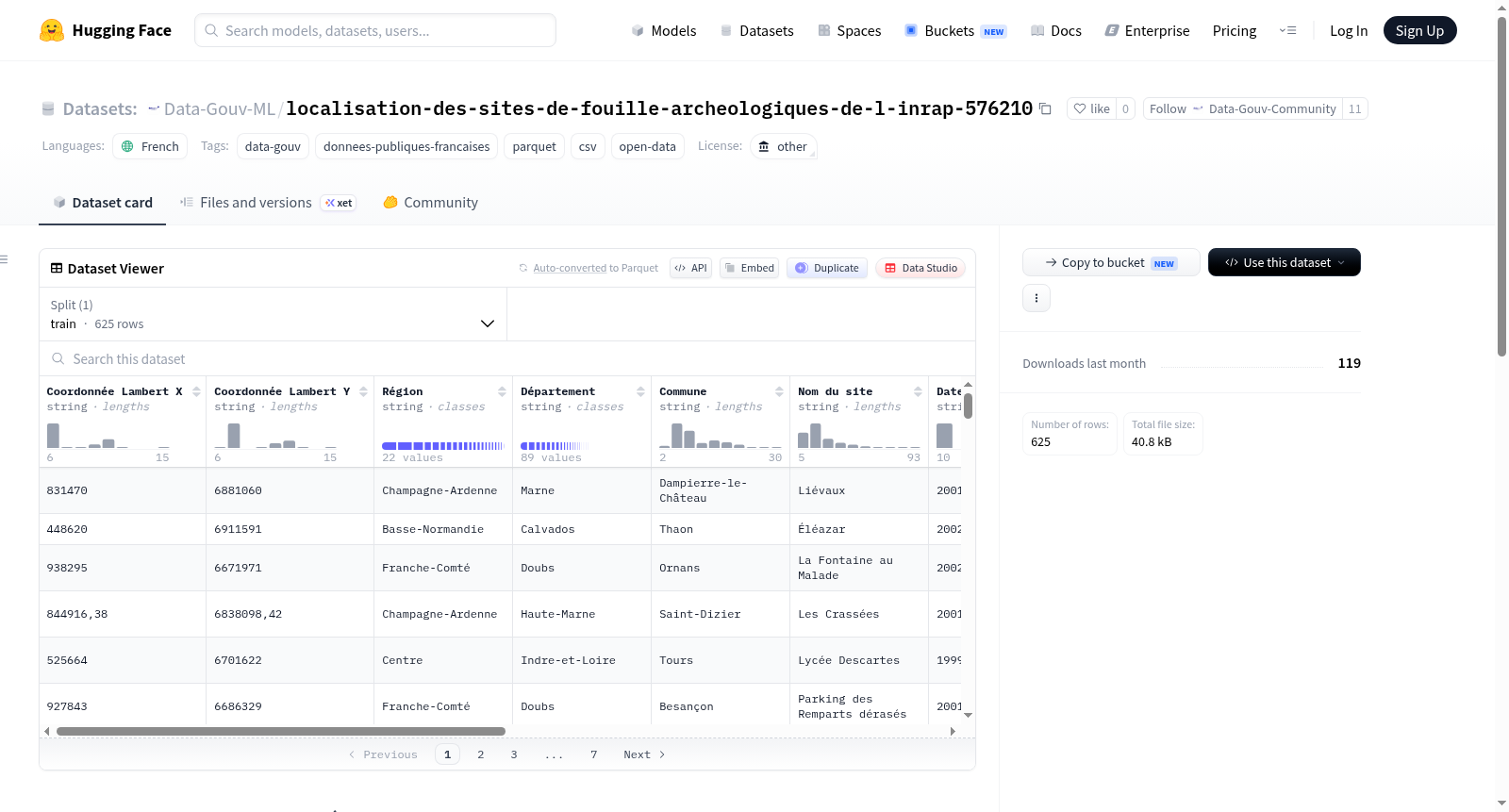Click the Région values distribution bar
Viewport: 1509px width, 812px height.
(442, 446)
